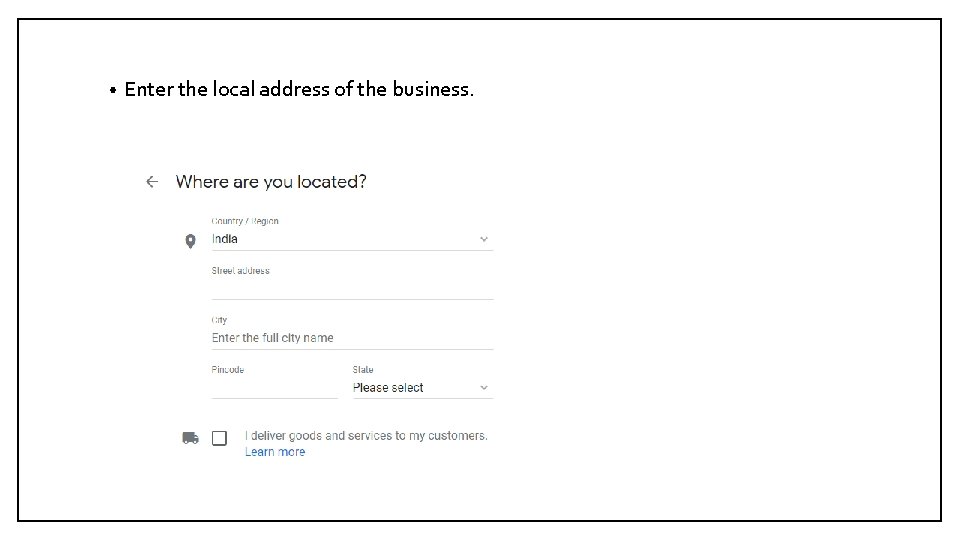960x540 pixels.
Task: Click the back arrow beside the heading
Action: tap(152, 182)
